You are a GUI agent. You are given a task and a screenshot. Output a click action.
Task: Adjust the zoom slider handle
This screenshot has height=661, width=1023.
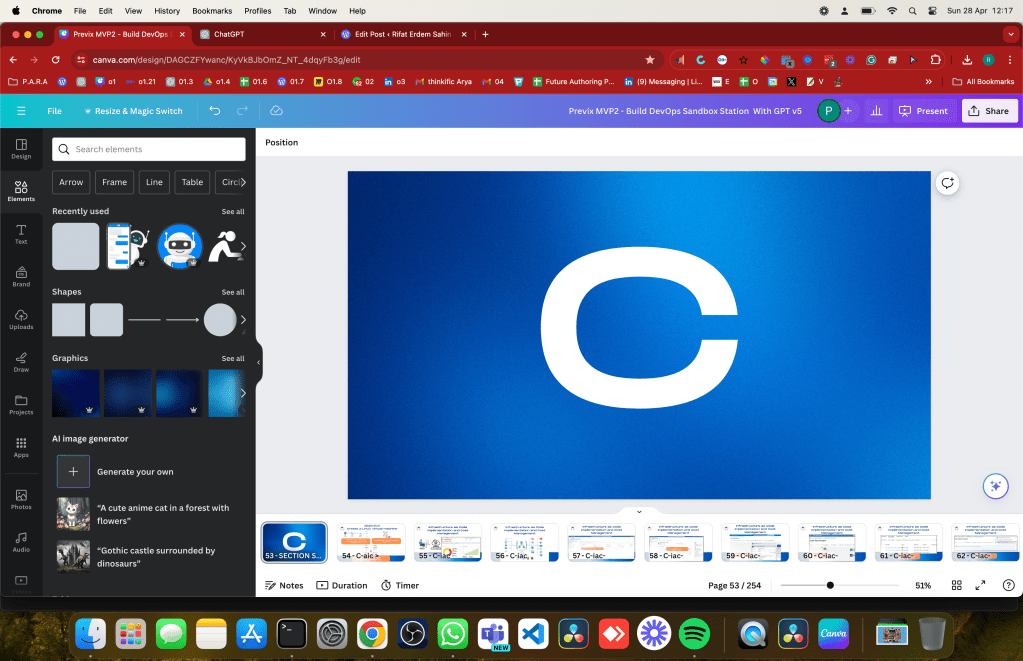[x=830, y=585]
